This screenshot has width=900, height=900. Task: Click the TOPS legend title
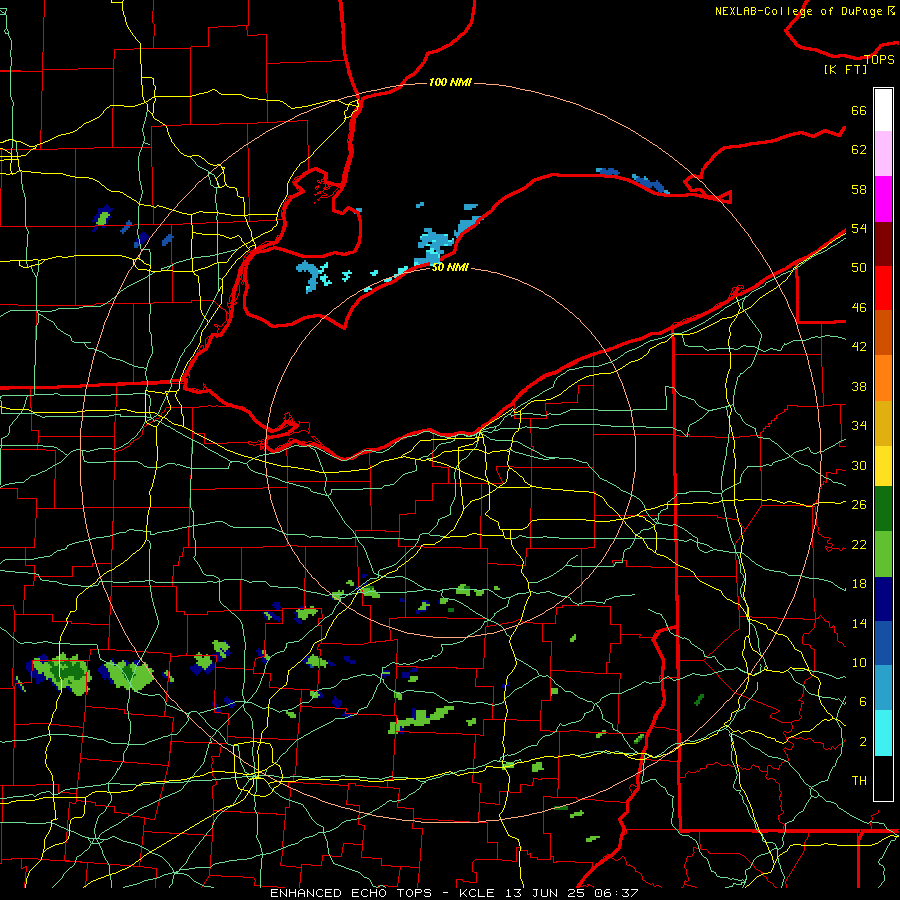coord(879,59)
